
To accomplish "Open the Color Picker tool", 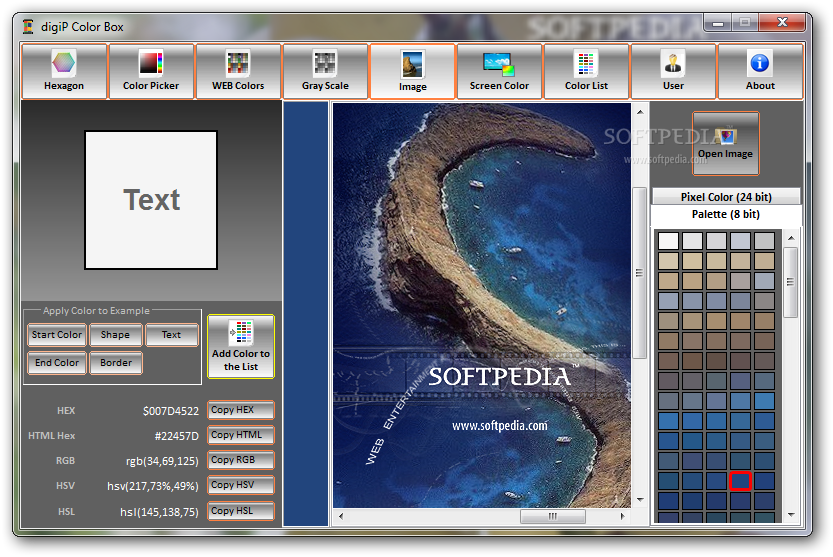I will pos(151,71).
